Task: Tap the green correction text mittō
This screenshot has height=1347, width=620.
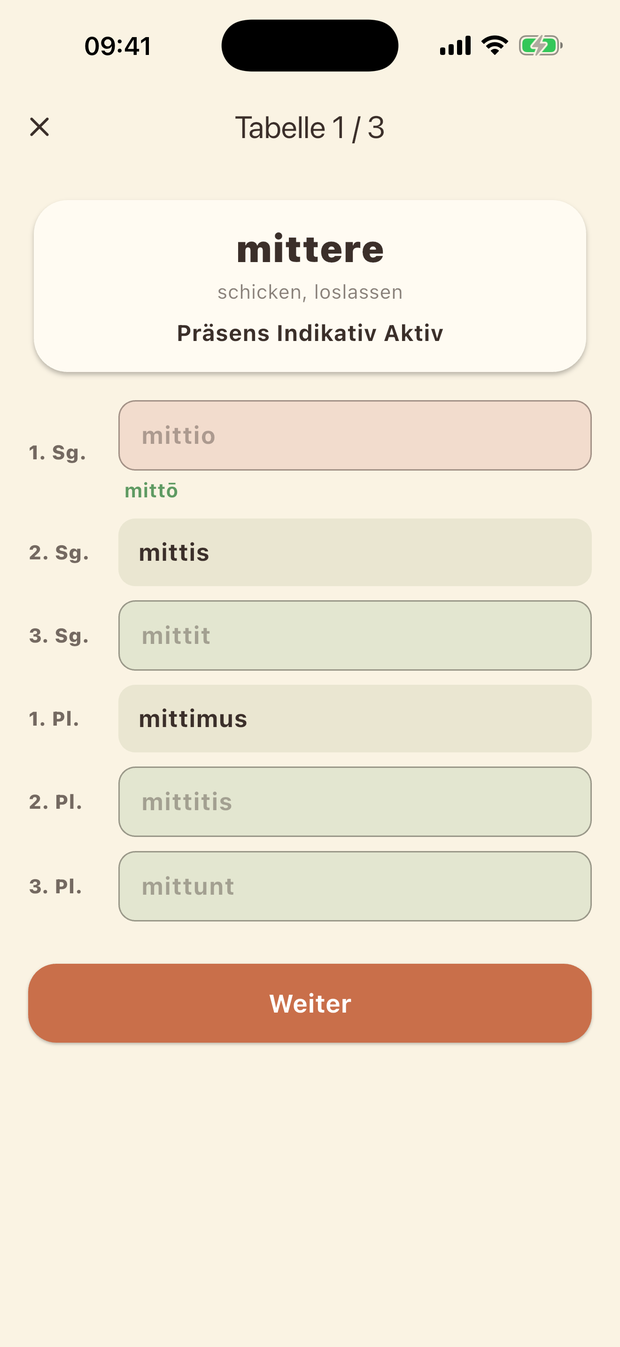Action: click(x=151, y=490)
